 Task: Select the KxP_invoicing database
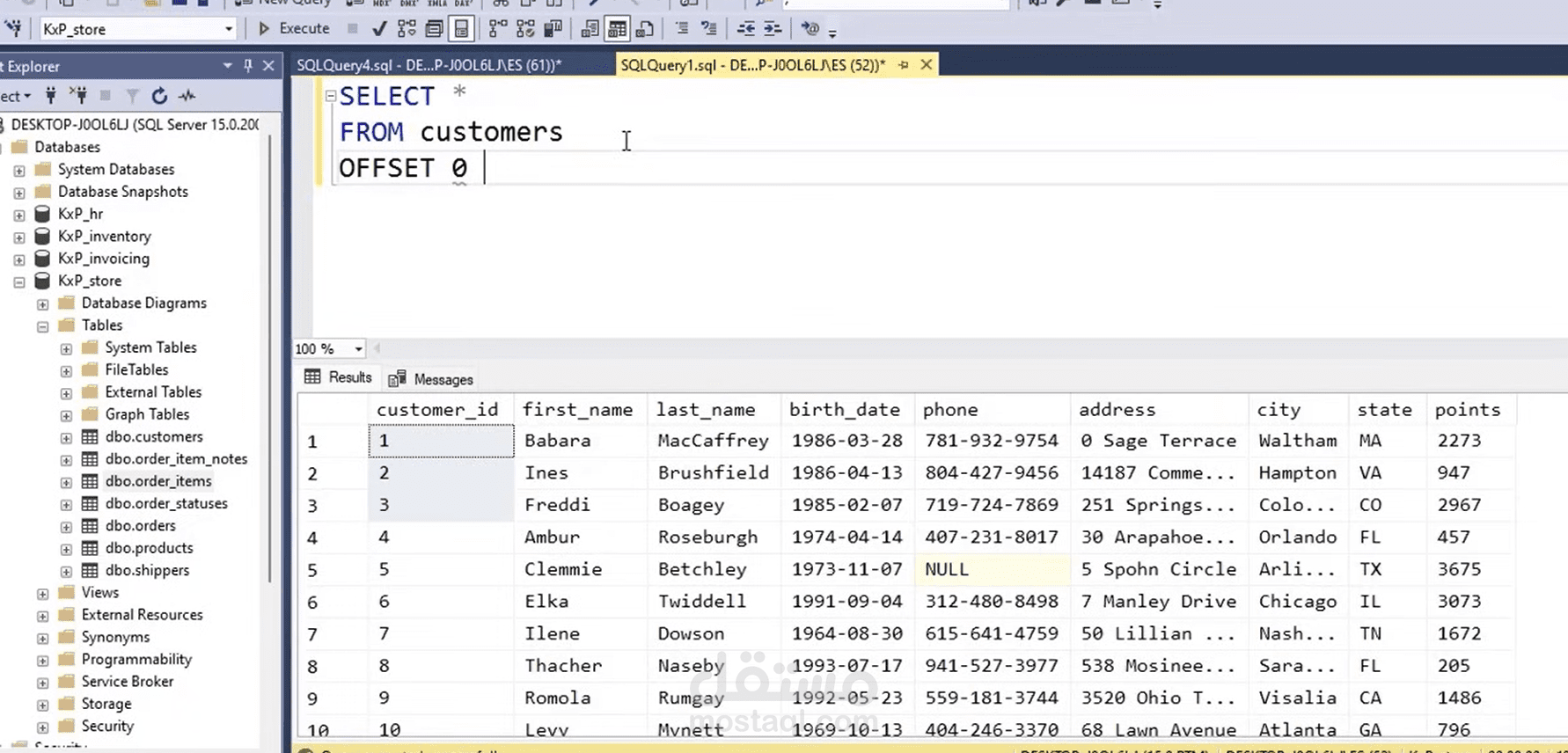click(104, 259)
